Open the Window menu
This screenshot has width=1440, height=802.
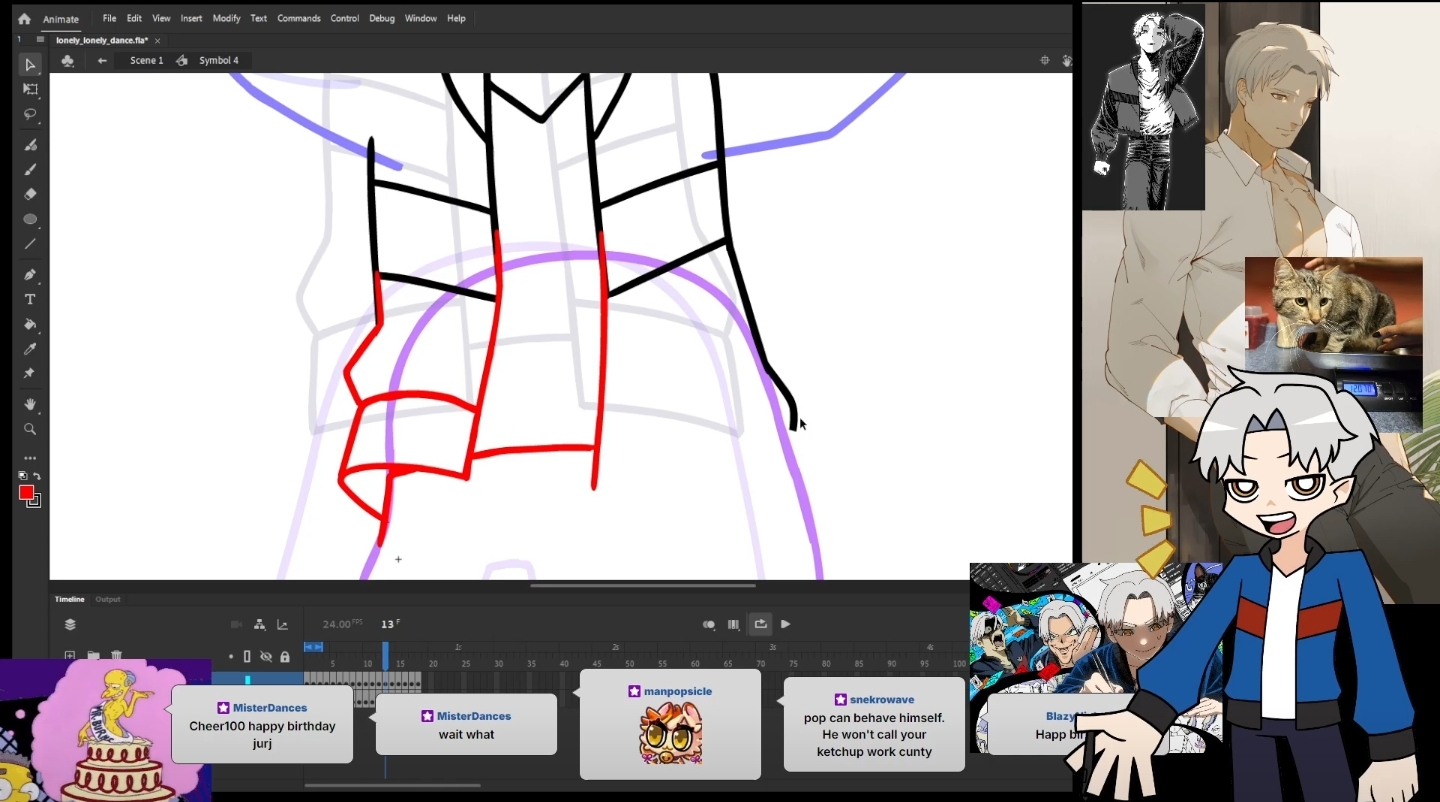(421, 18)
